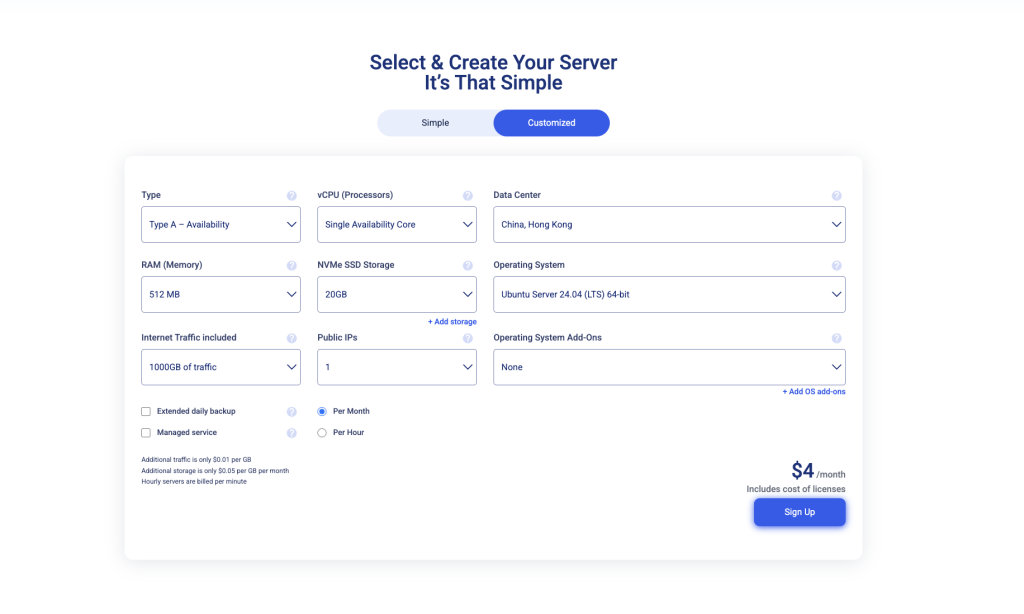Click the NVMe SSD Storage help icon

tap(467, 265)
